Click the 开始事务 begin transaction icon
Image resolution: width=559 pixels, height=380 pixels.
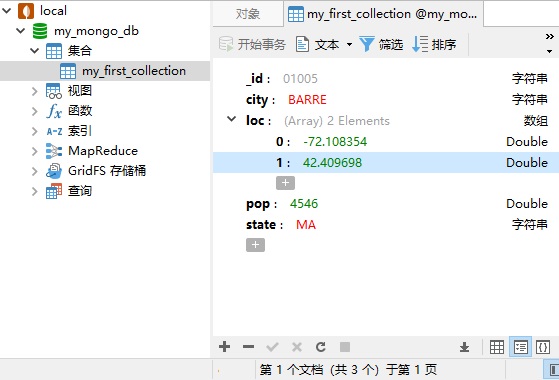(x=226, y=45)
